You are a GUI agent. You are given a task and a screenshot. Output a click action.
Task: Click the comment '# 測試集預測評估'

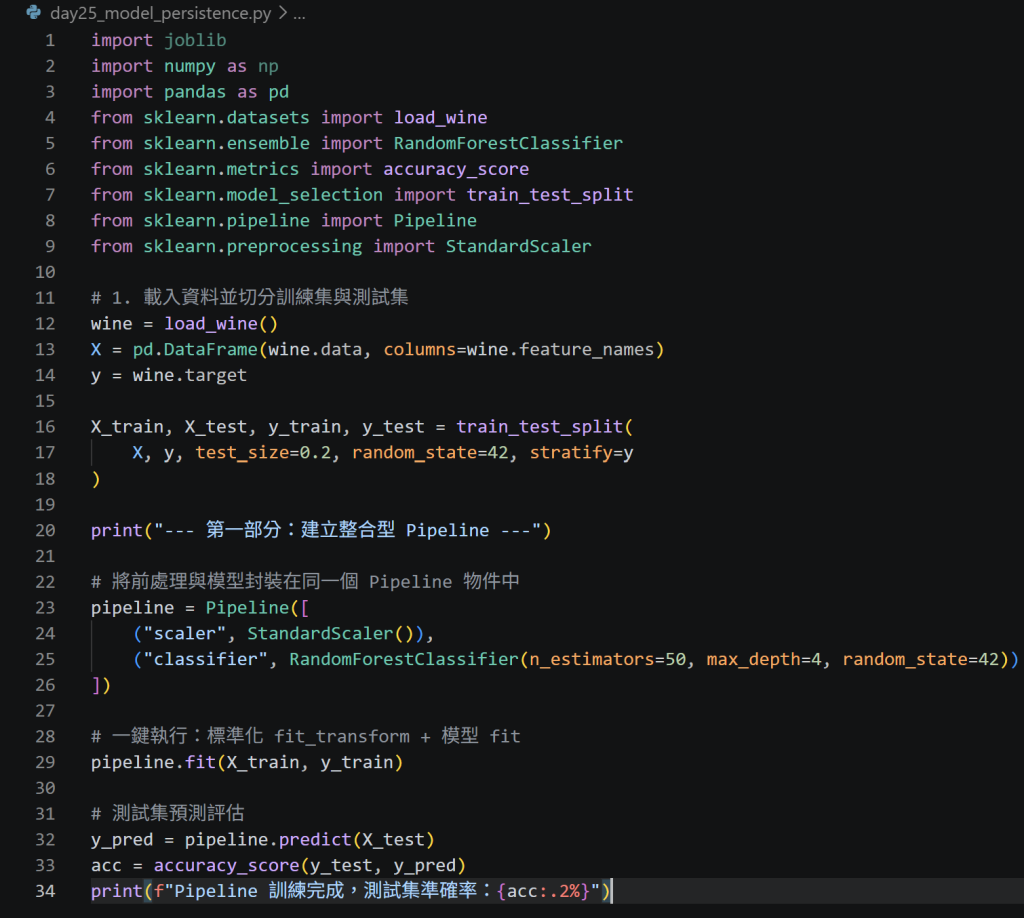[x=168, y=814]
